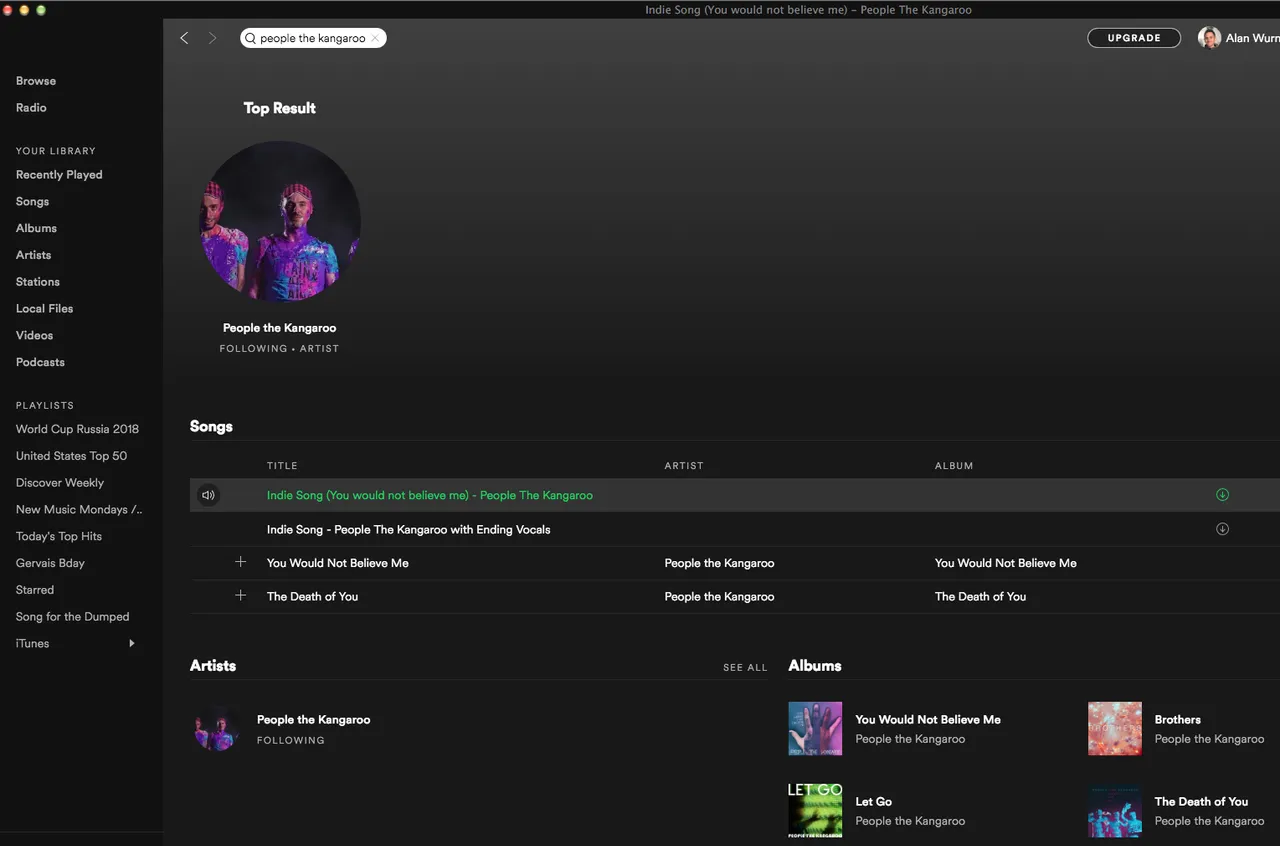Open United States Top 50 playlist
Viewport: 1280px width, 846px height.
[71, 456]
